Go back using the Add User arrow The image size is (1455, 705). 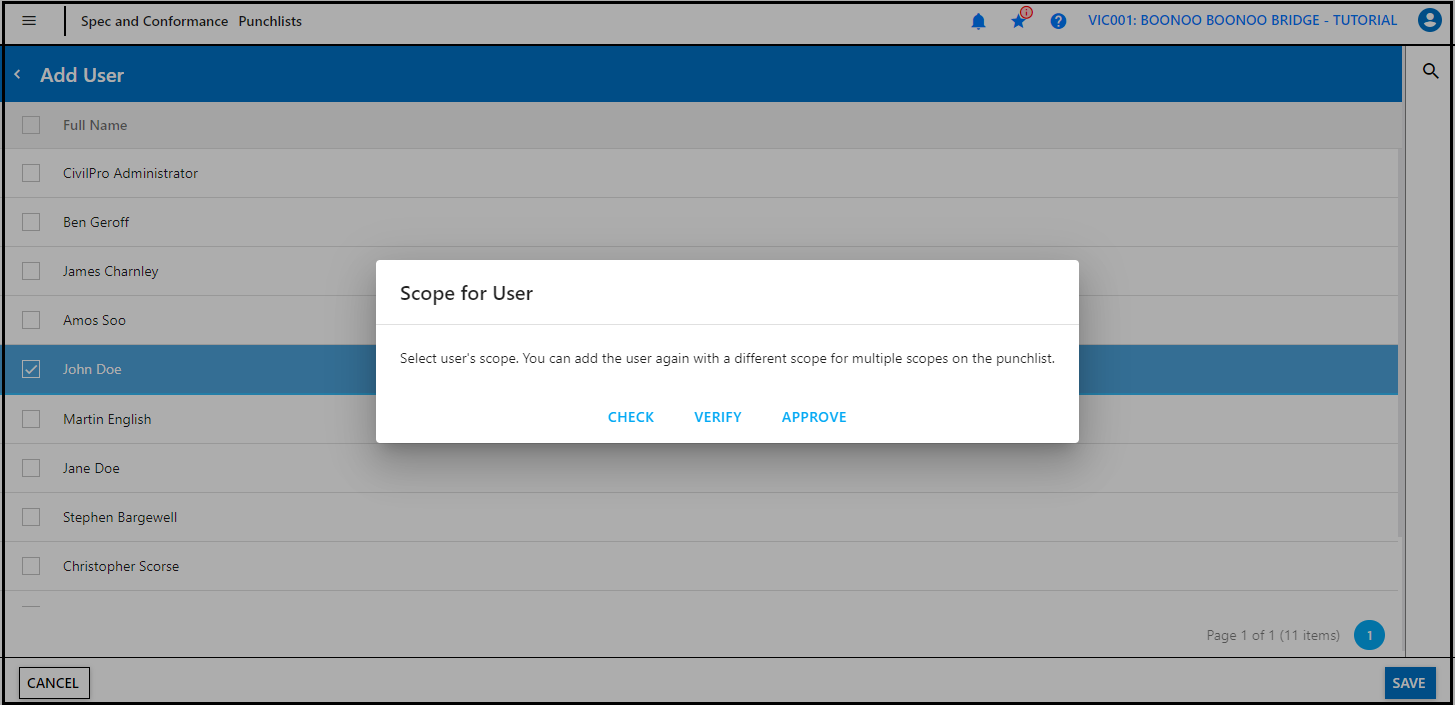[17, 75]
